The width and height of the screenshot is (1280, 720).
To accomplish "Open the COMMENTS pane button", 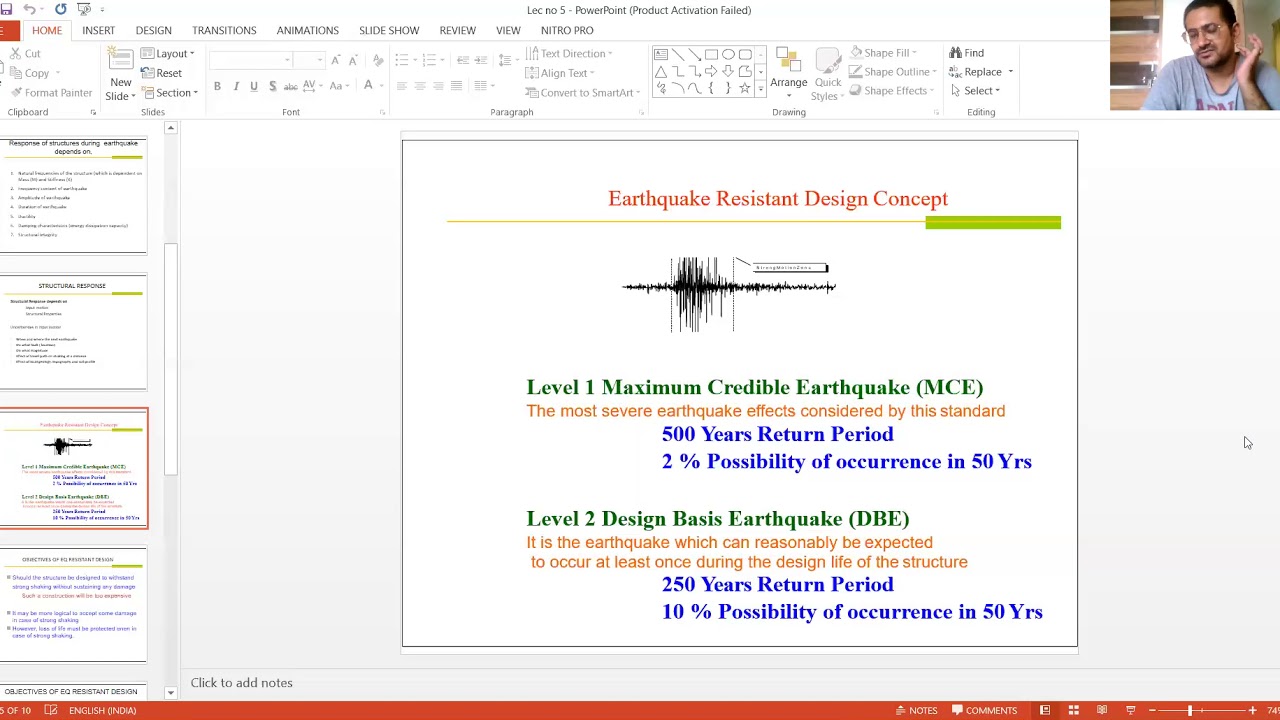I will 985,710.
